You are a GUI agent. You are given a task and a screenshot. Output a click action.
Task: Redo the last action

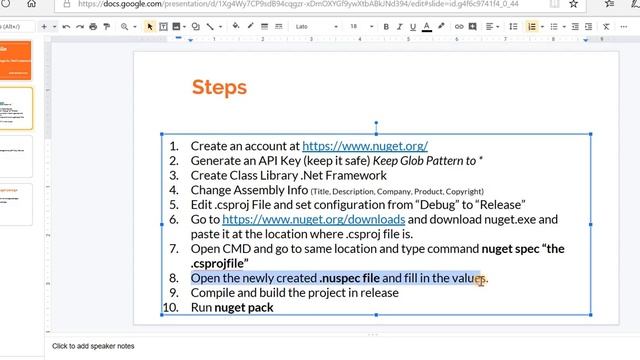point(80,27)
